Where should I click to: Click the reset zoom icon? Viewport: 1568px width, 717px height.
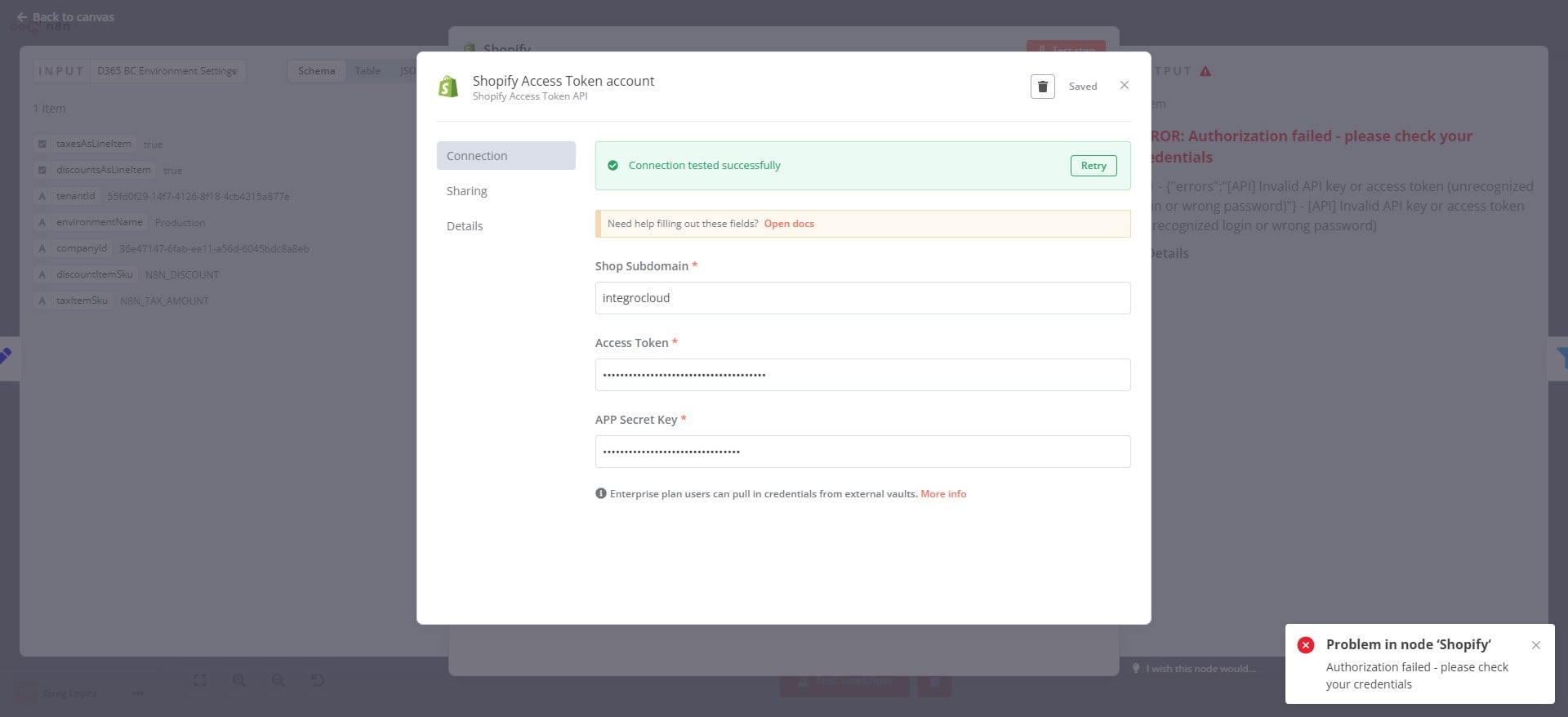pyautogui.click(x=318, y=680)
